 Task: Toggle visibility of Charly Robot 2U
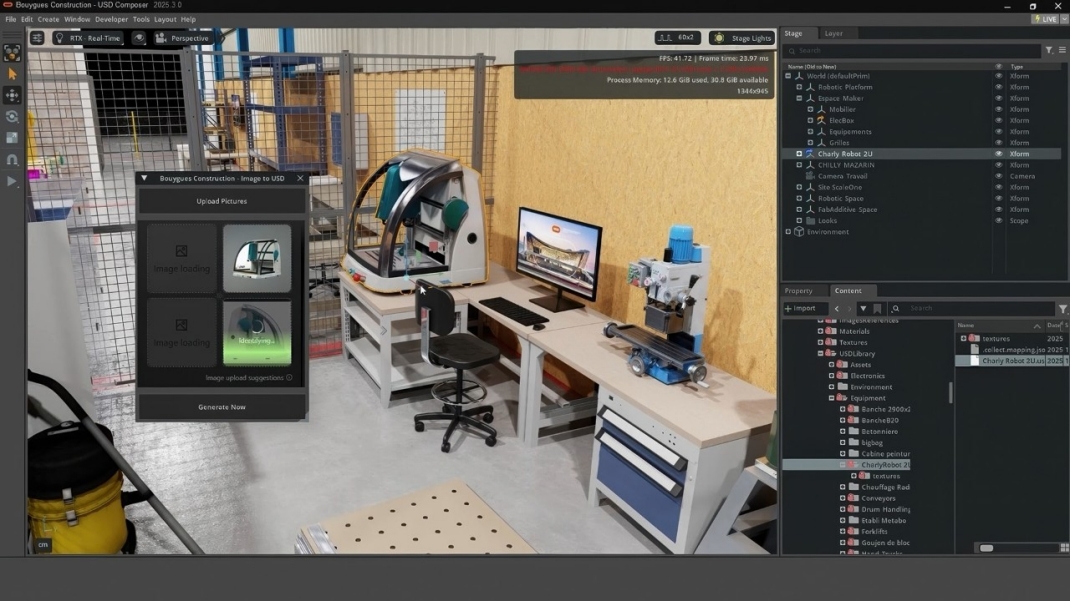tap(998, 154)
